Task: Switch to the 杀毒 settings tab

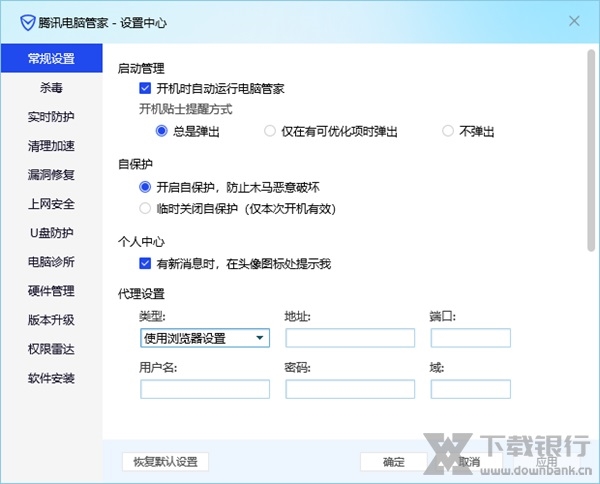Action: pyautogui.click(x=52, y=88)
